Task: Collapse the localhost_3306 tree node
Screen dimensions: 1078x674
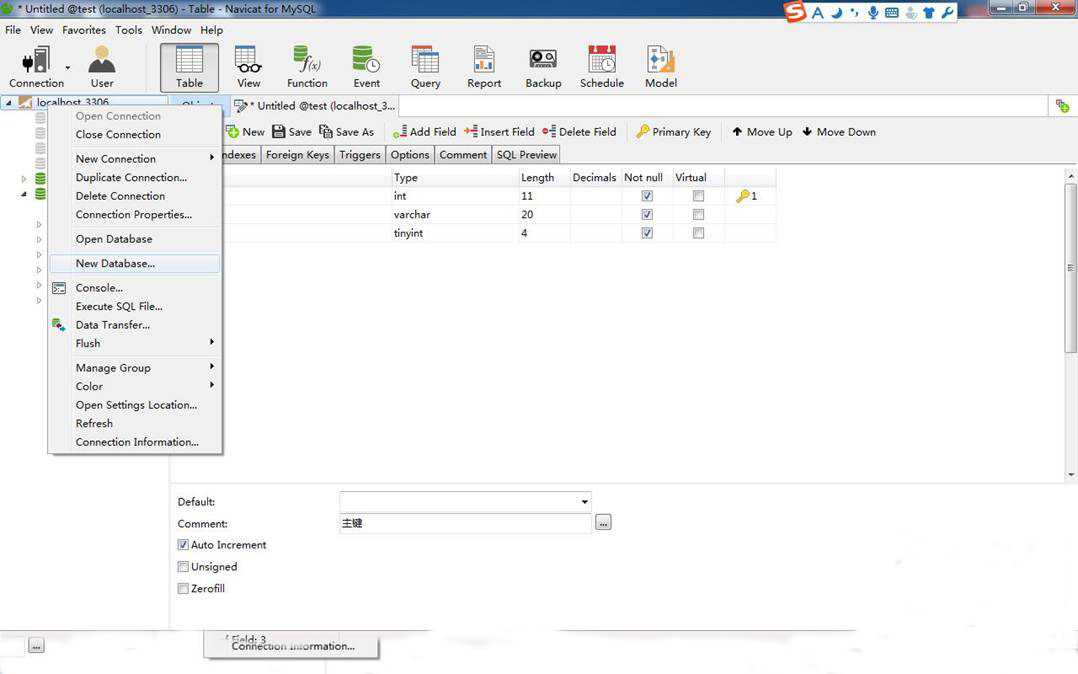Action: [x=9, y=102]
